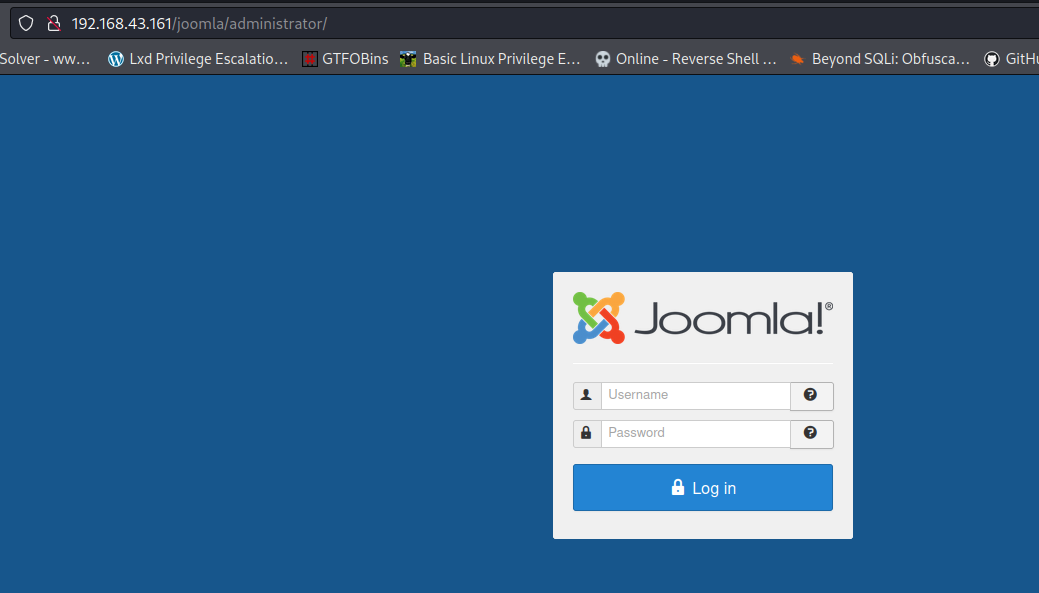Open Online - Reverse Shell bookmark
Image resolution: width=1039 pixels, height=593 pixels.
(x=696, y=59)
